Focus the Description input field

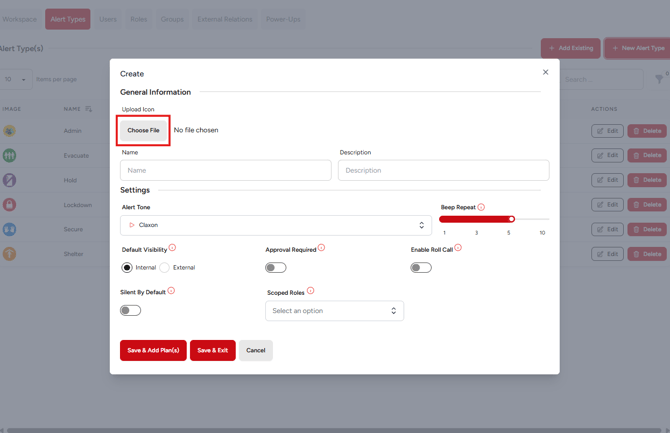(x=443, y=170)
